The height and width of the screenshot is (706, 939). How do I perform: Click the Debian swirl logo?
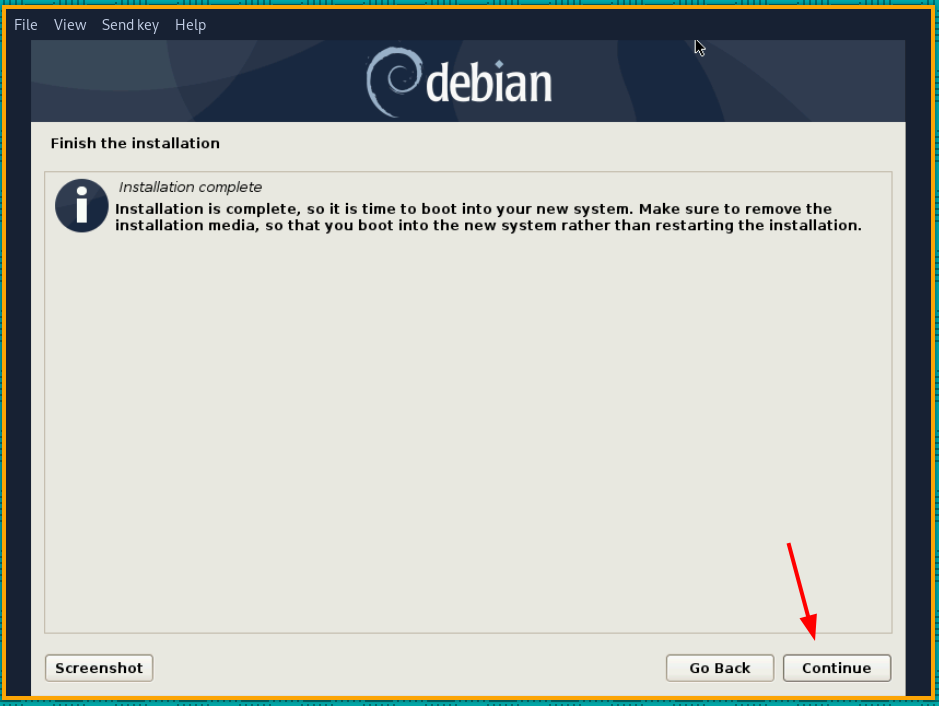coord(394,81)
